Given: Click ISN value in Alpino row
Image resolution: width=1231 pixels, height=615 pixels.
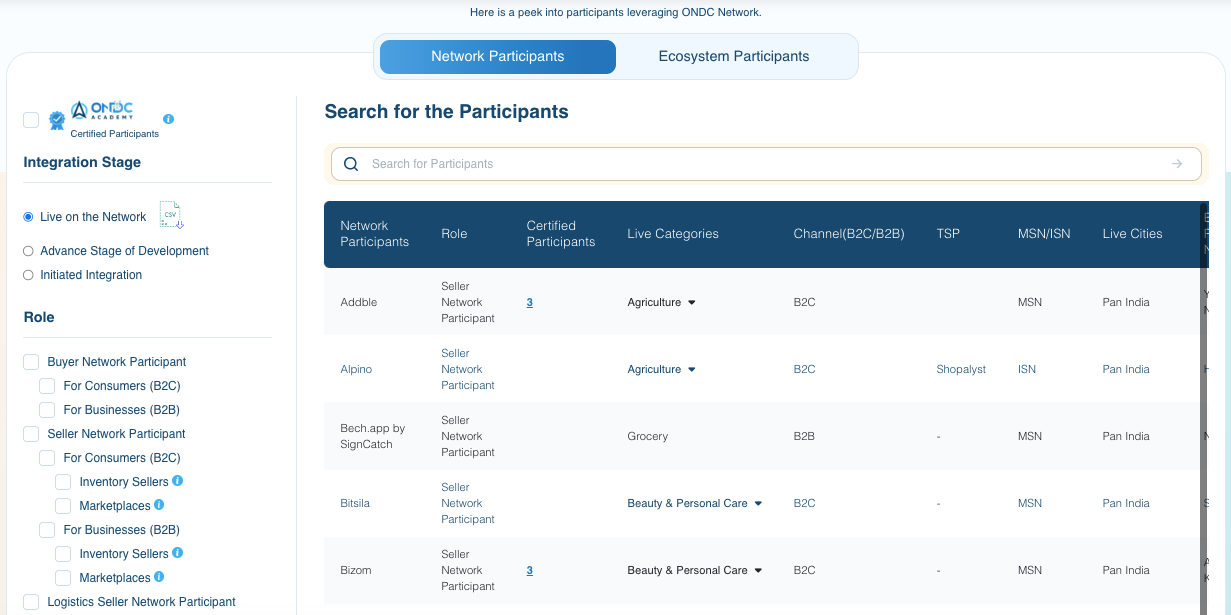Looking at the screenshot, I should (1027, 369).
